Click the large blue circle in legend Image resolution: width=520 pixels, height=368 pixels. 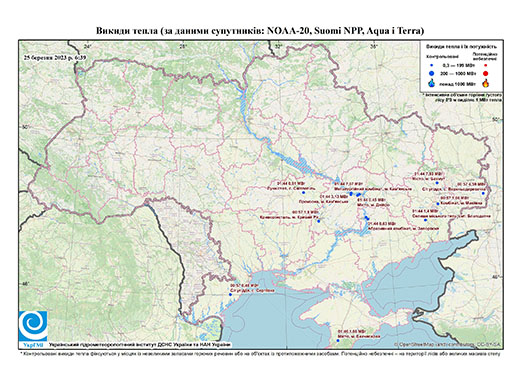[432, 73]
